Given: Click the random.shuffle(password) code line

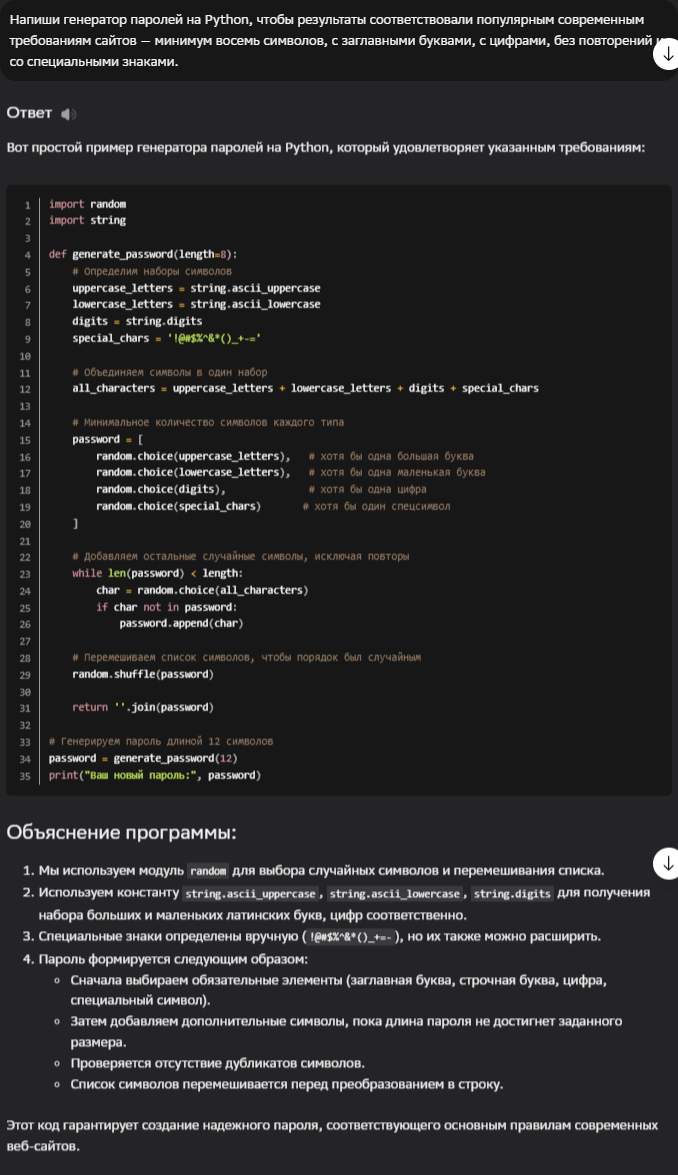Looking at the screenshot, I should (x=141, y=674).
